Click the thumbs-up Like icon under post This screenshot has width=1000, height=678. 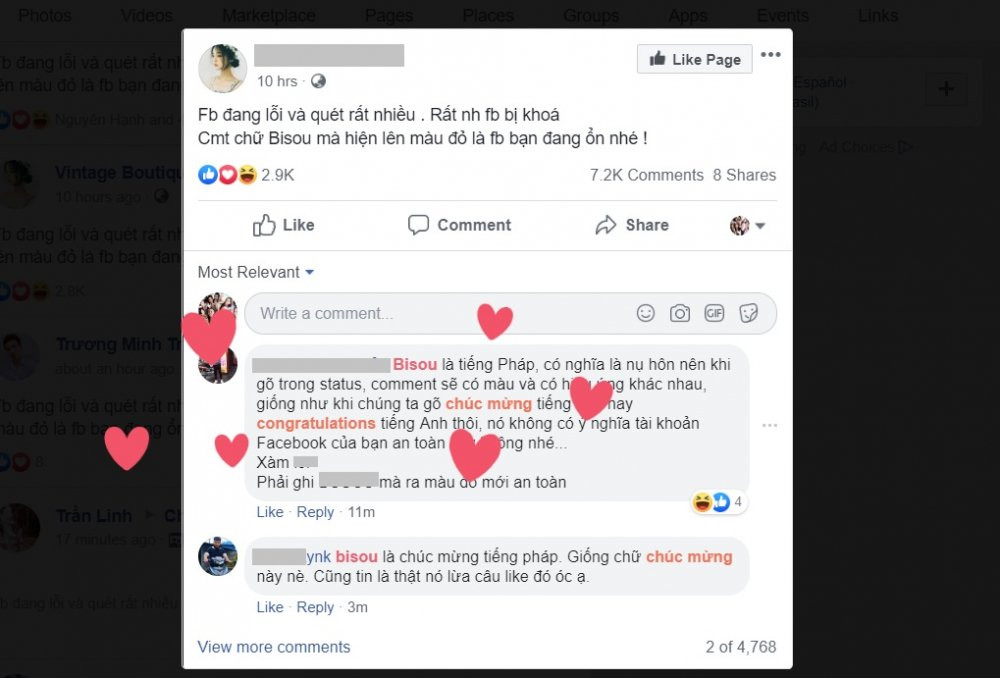263,225
